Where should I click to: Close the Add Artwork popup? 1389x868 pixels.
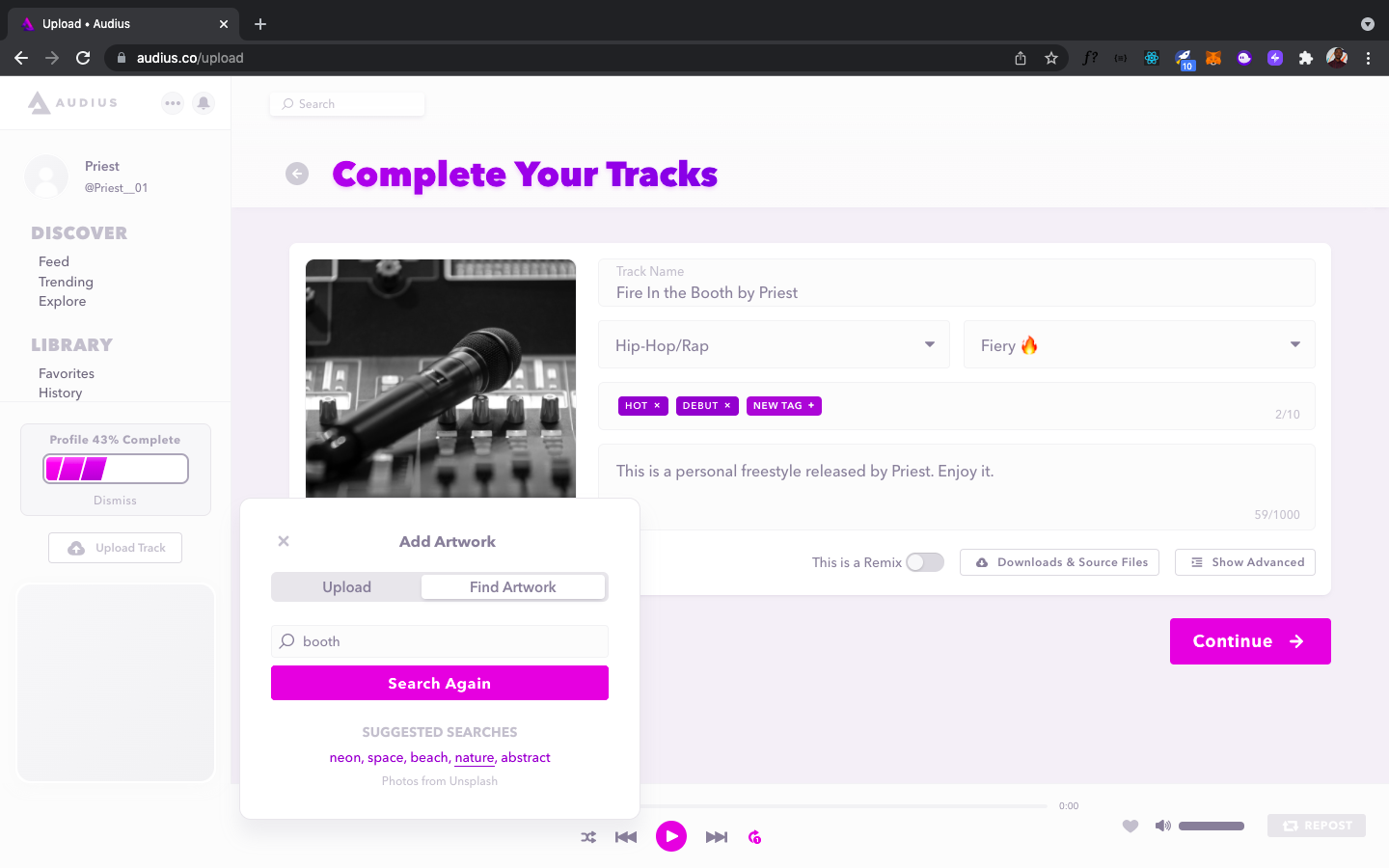pyautogui.click(x=284, y=541)
